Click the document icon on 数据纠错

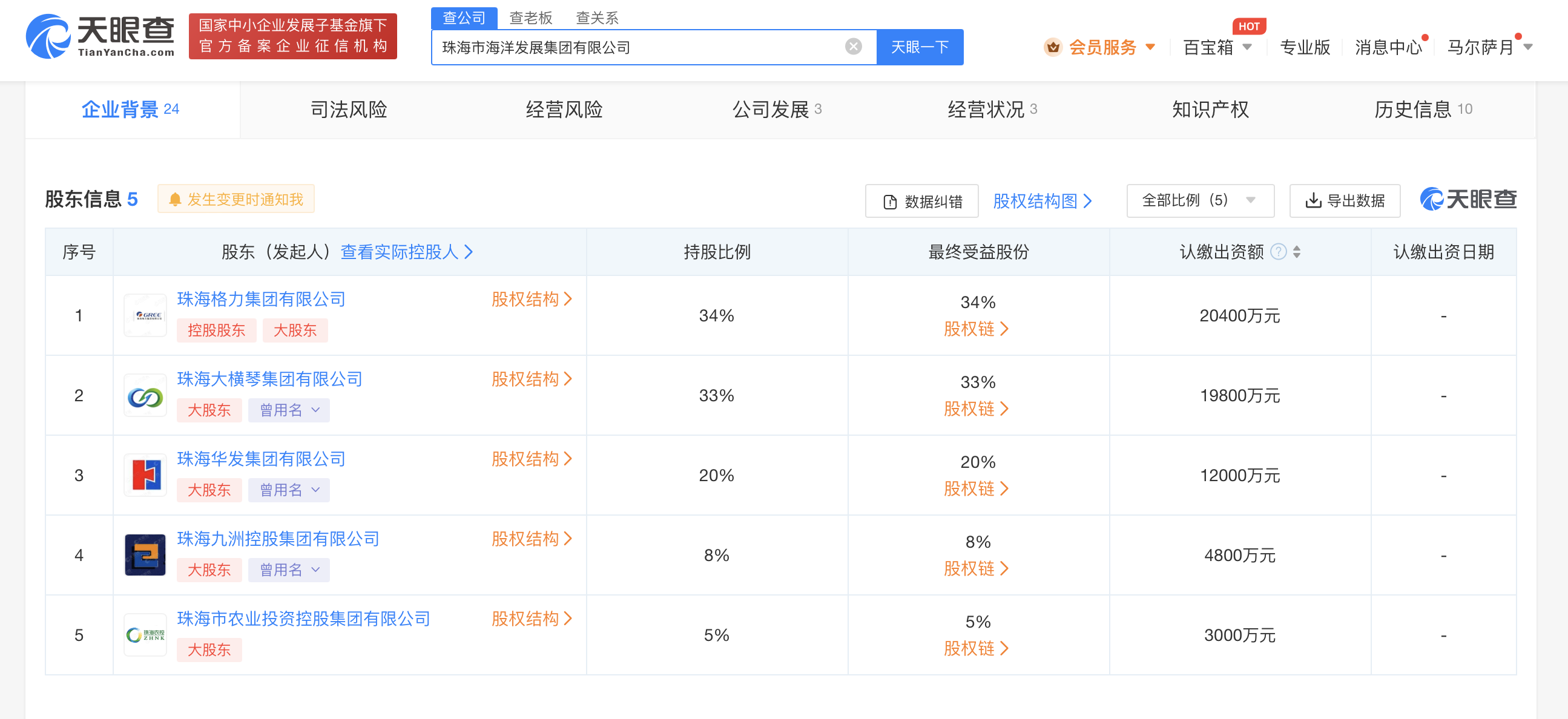point(890,200)
